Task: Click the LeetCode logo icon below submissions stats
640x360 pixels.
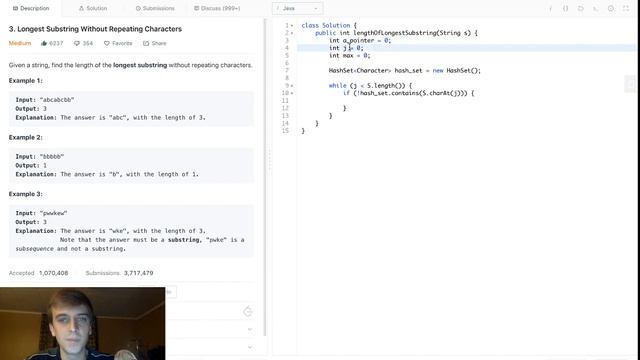Action: click(x=248, y=311)
